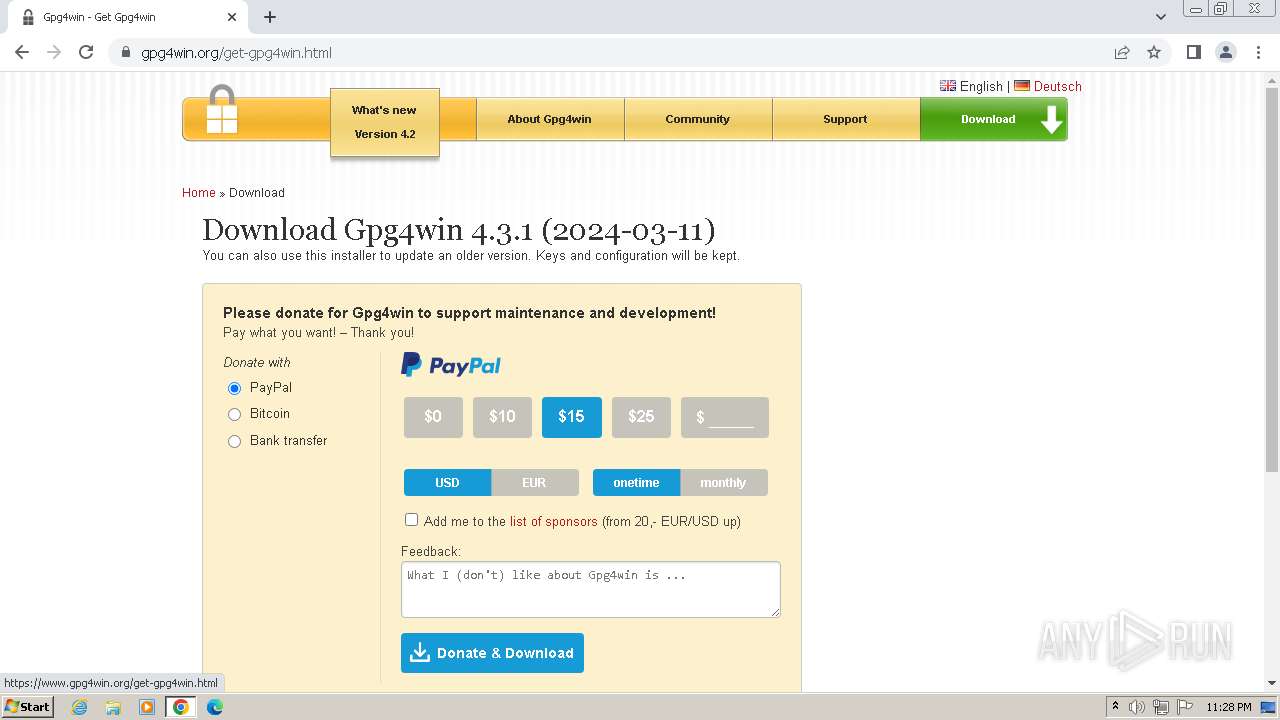Open the list of sponsors link
This screenshot has width=1280, height=720.
[554, 521]
